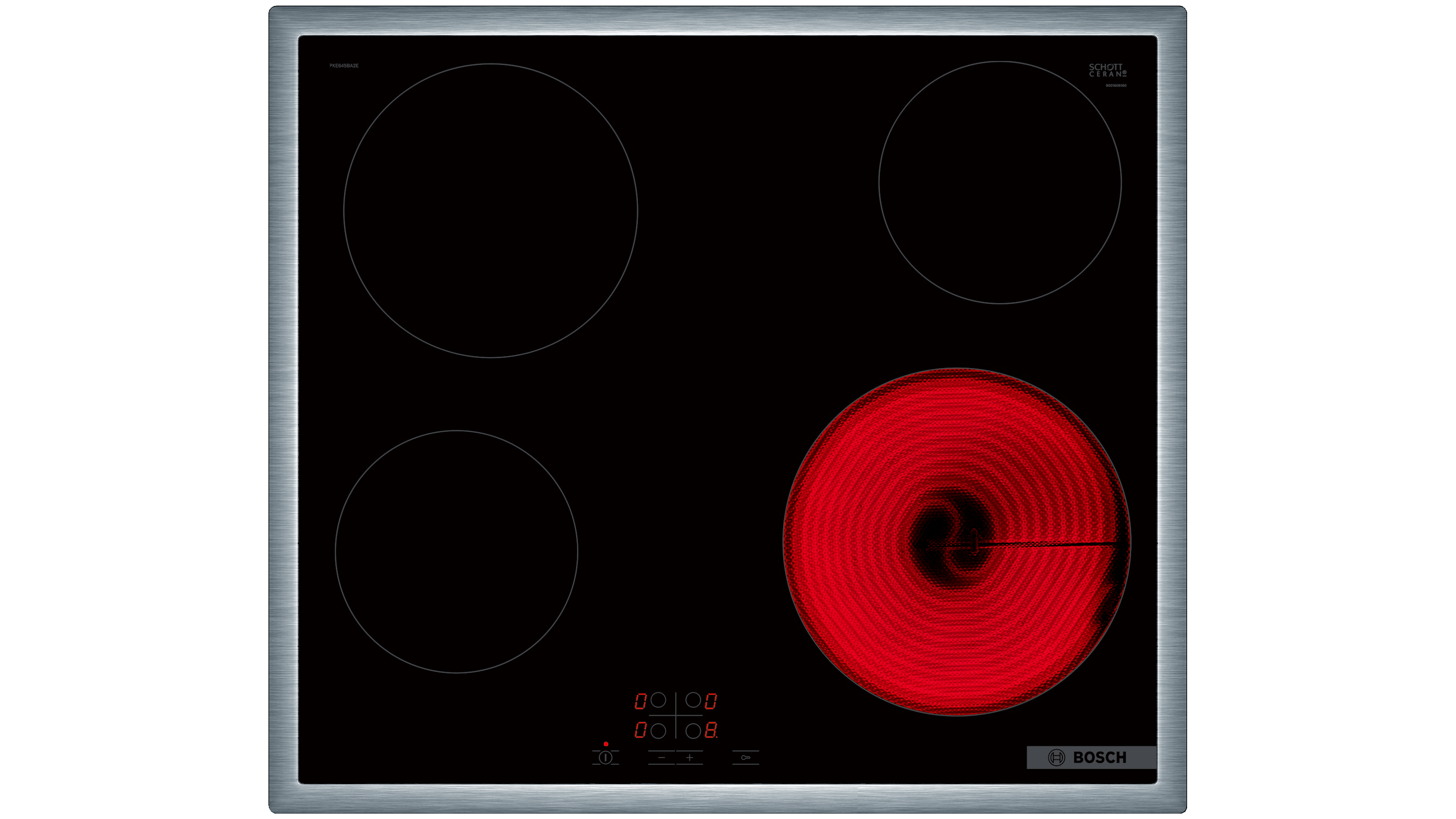Select the rear-left hotplate selector circle

click(658, 700)
